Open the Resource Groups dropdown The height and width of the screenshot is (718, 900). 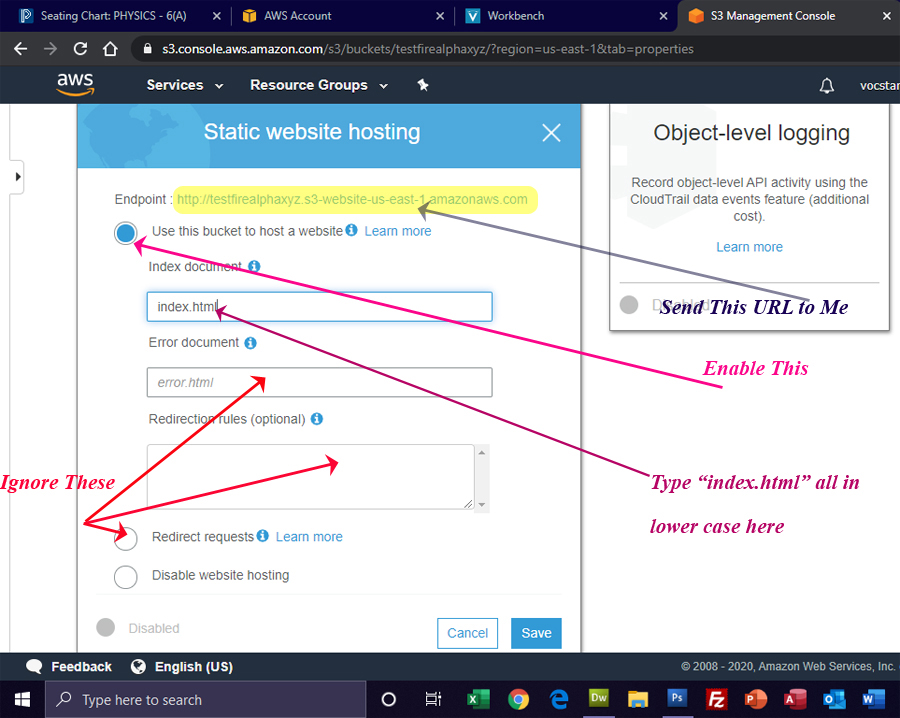319,85
